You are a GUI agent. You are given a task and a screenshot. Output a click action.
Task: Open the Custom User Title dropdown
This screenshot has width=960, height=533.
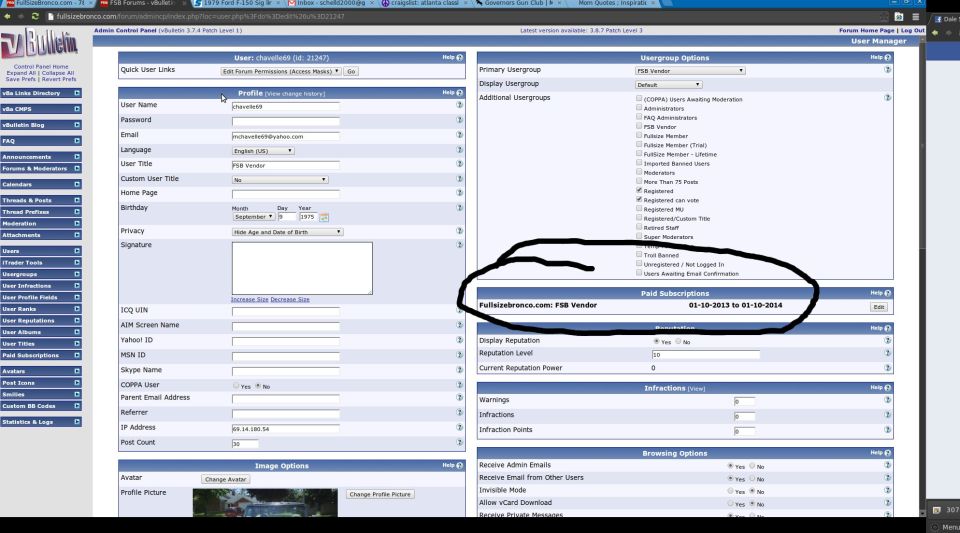pos(280,179)
